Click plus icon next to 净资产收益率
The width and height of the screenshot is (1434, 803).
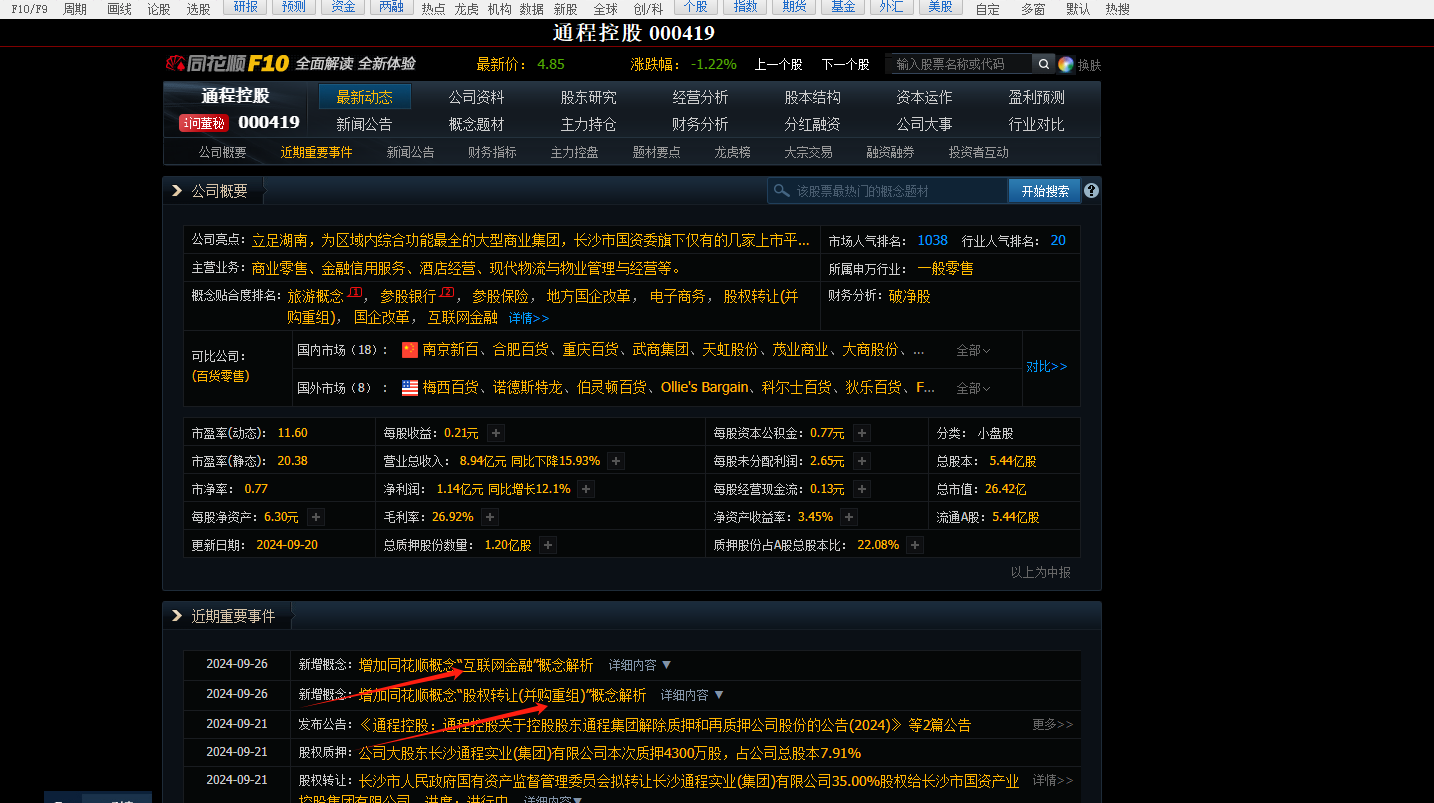849,517
